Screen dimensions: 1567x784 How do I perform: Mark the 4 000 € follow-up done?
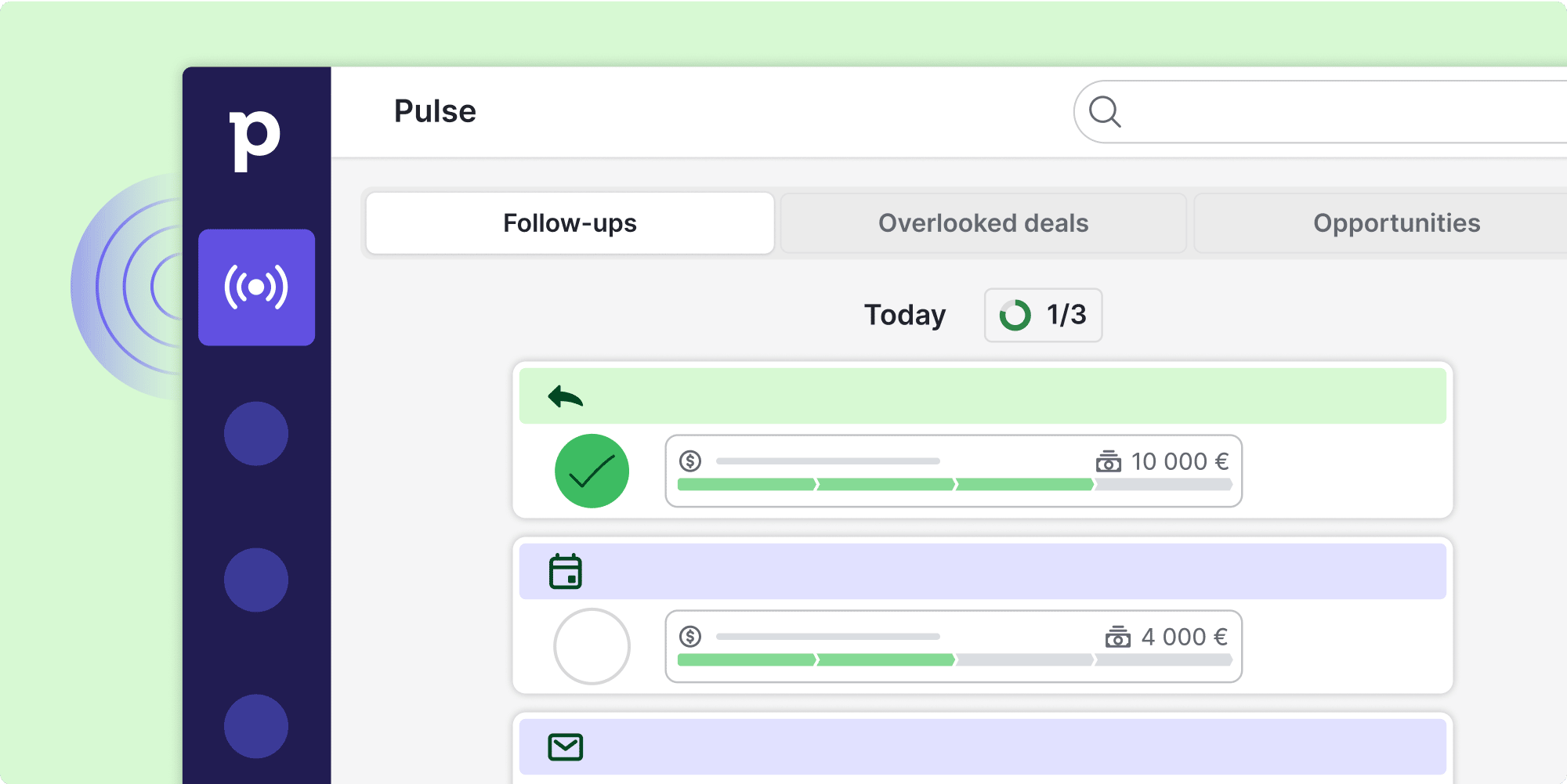(x=592, y=646)
